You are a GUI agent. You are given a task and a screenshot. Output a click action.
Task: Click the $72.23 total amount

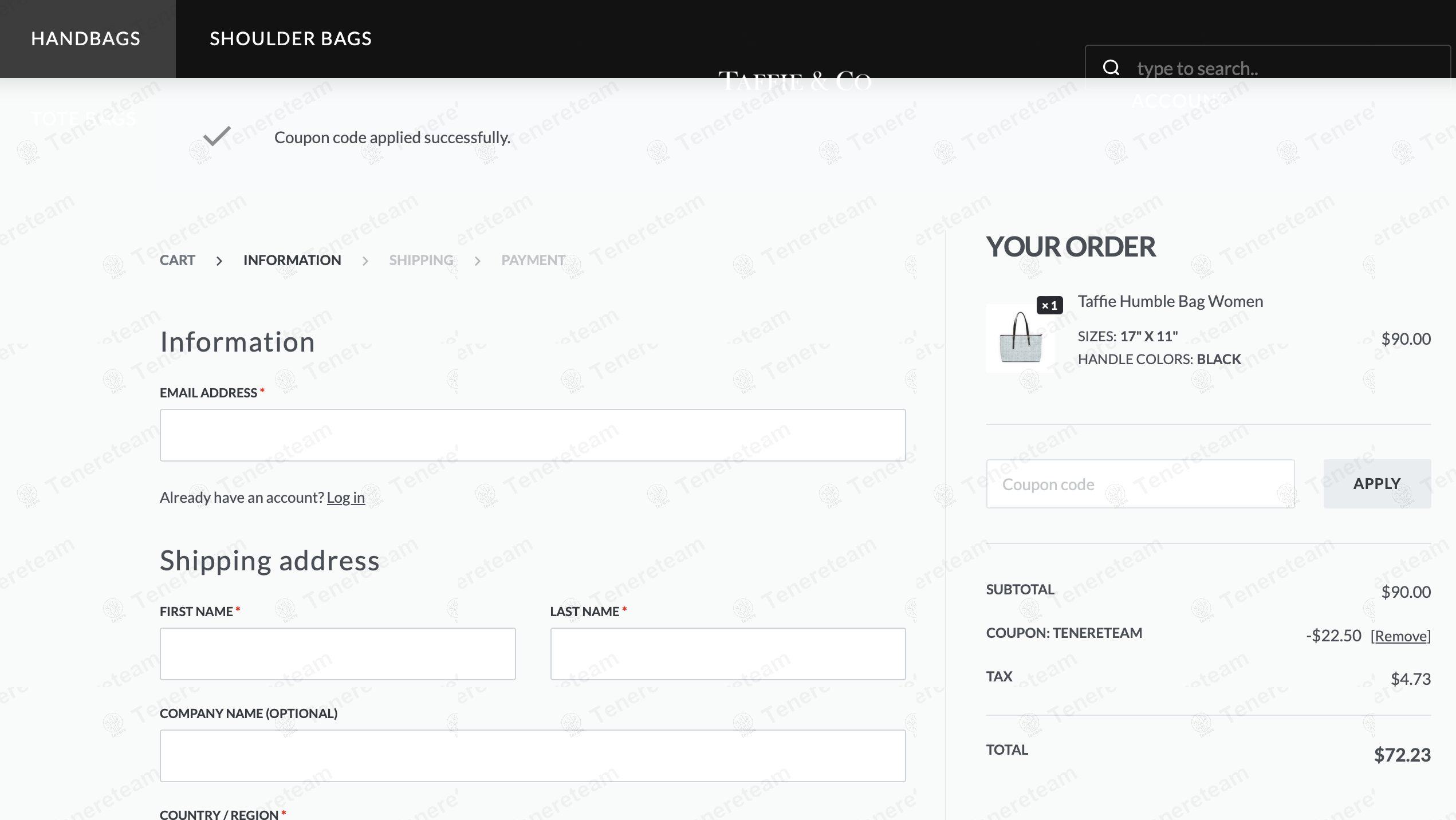tap(1402, 755)
